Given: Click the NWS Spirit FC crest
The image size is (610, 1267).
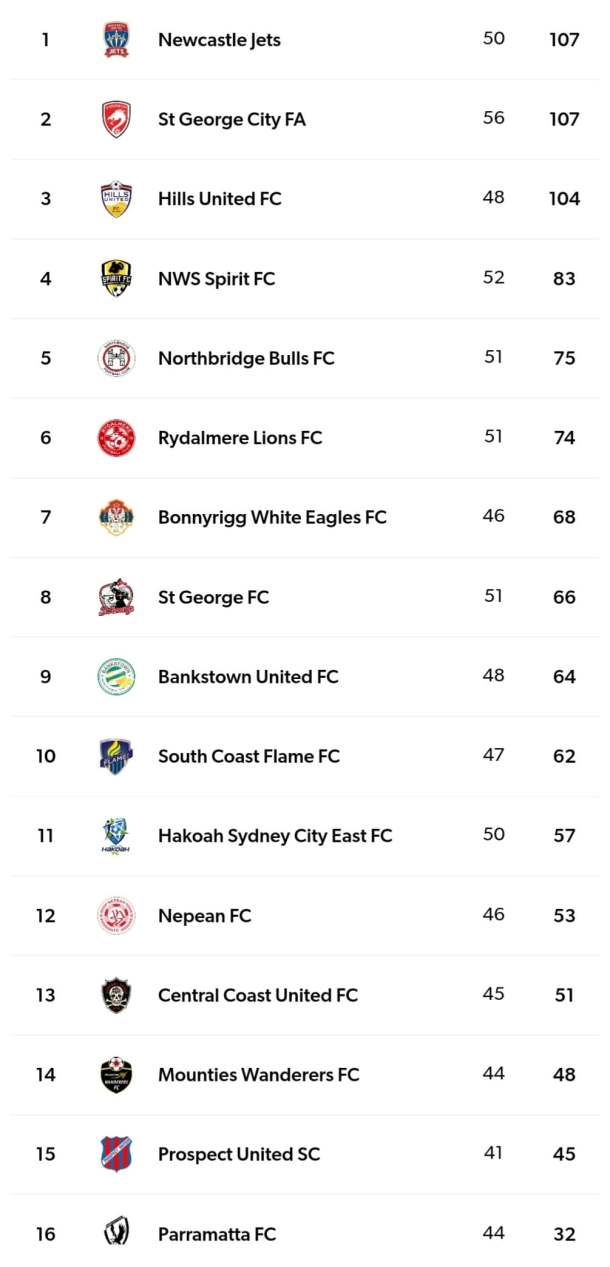Looking at the screenshot, I should [117, 278].
